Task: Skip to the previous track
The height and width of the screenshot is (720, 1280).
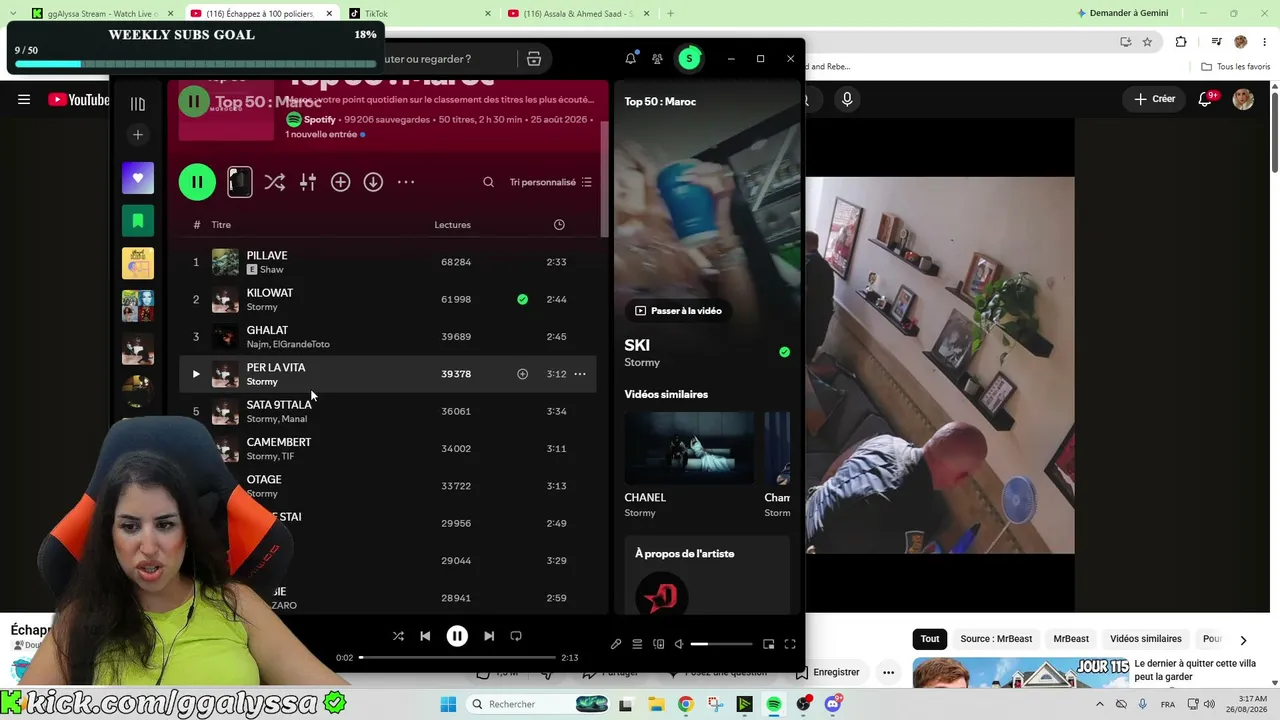Action: (425, 636)
